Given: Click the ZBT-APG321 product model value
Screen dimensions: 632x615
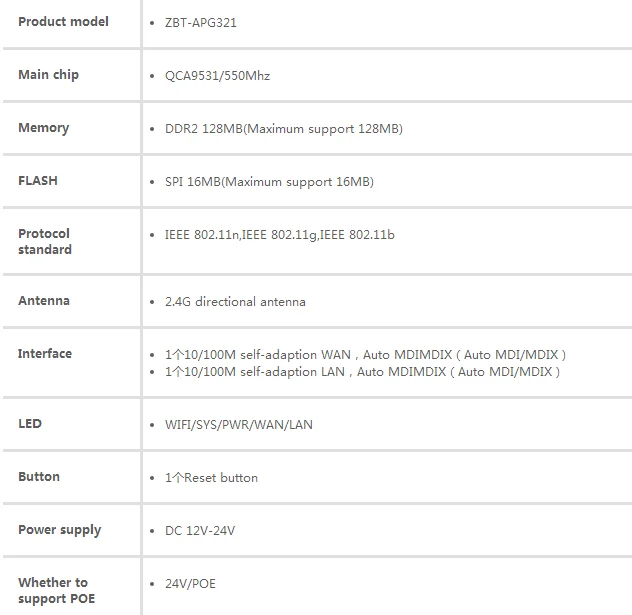Looking at the screenshot, I should pos(200,23).
